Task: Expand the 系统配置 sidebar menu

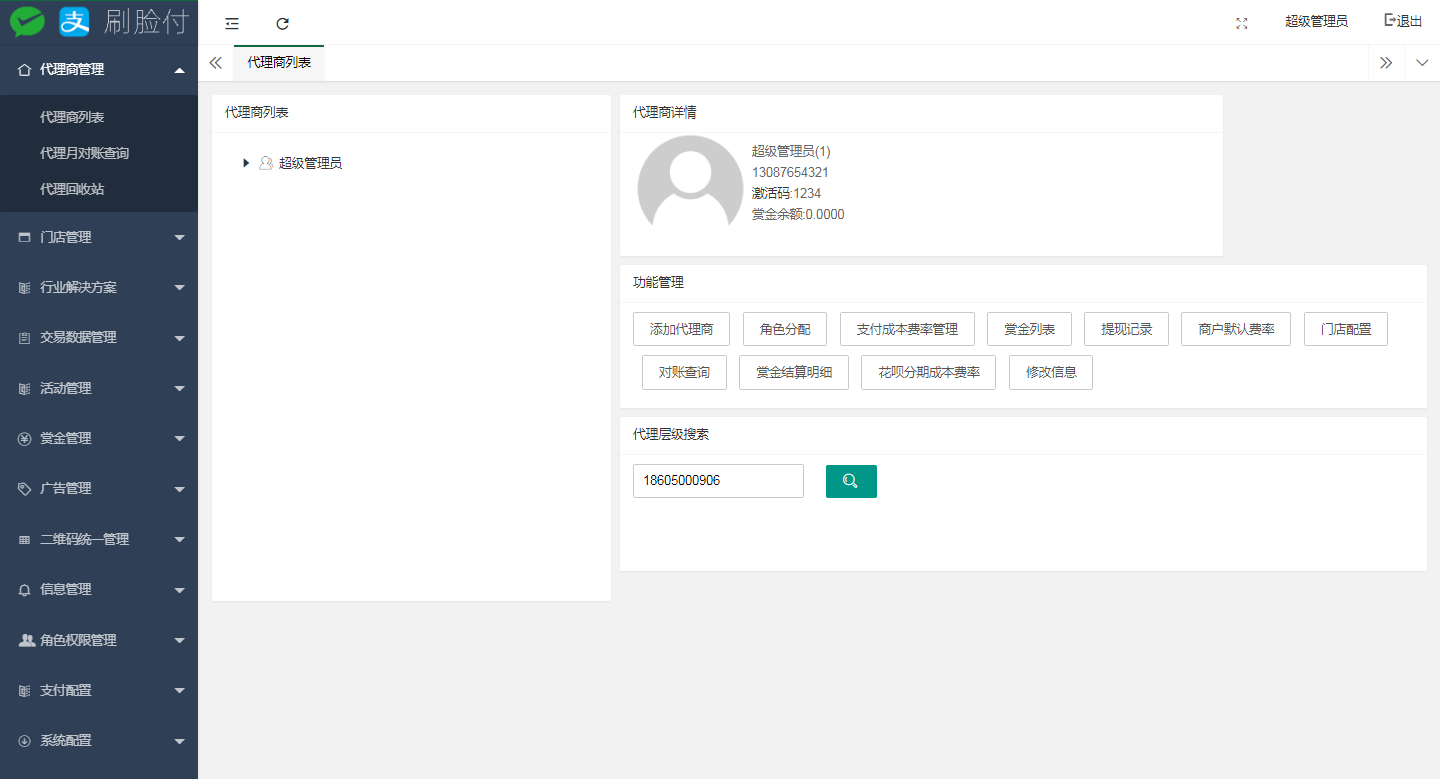Action: [99, 741]
